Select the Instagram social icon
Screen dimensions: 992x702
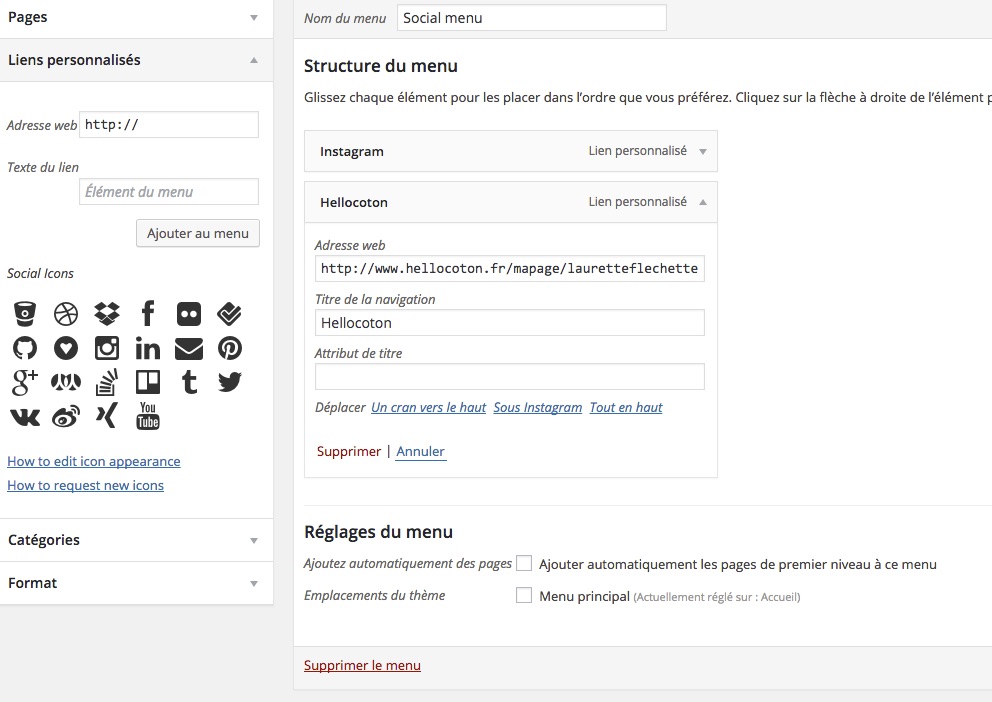tap(107, 348)
